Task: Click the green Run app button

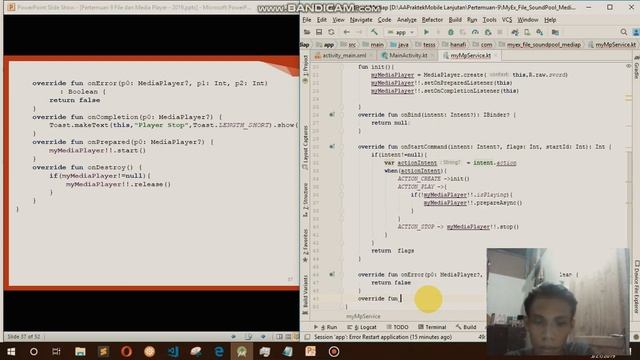Action: click(426, 32)
